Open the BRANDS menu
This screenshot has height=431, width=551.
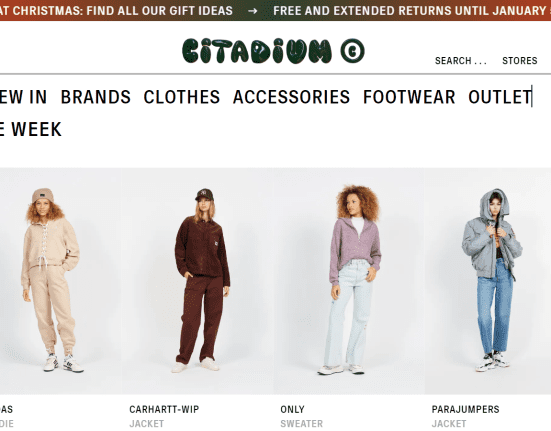pos(96,97)
